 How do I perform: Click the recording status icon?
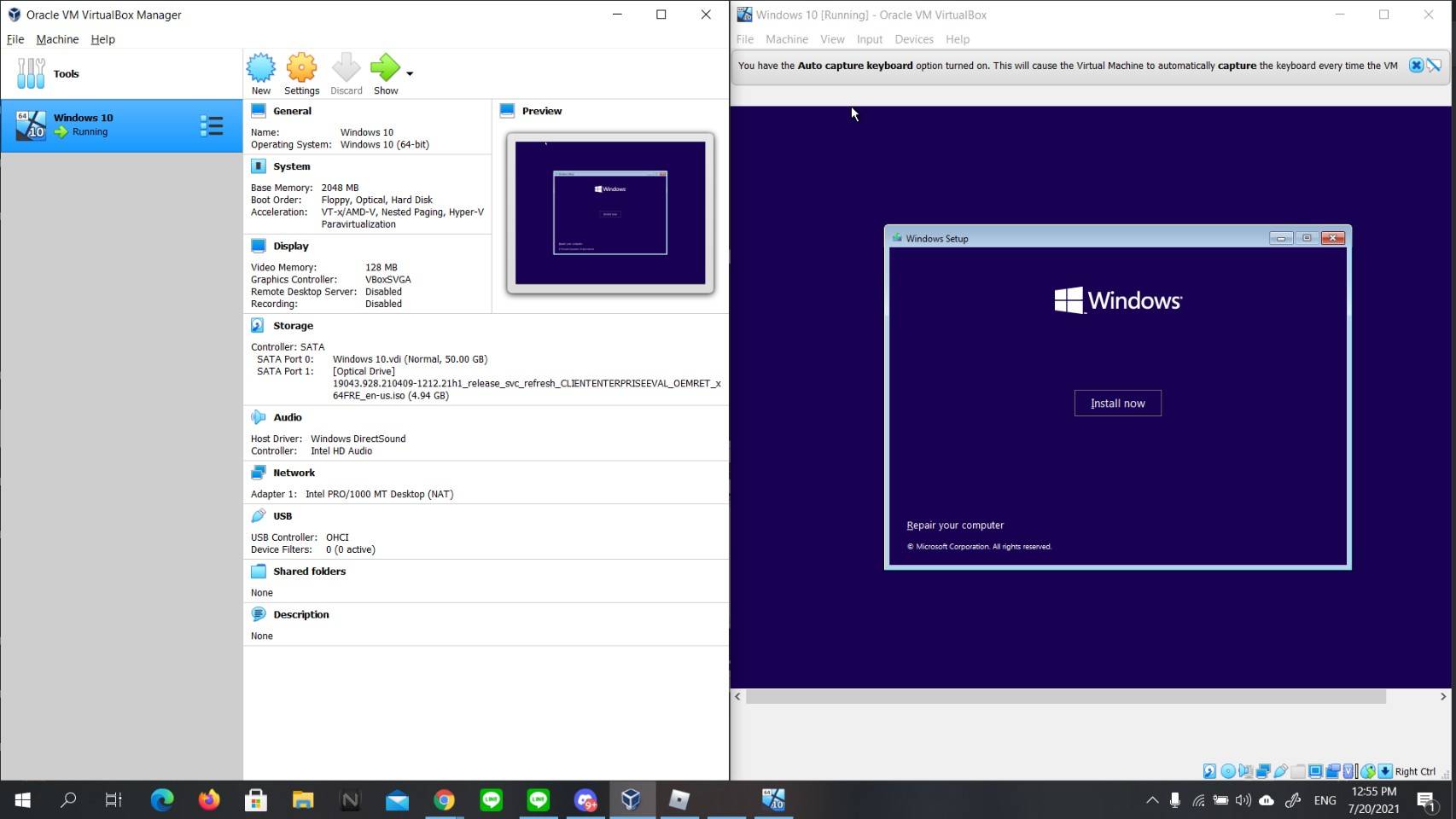tap(1332, 771)
